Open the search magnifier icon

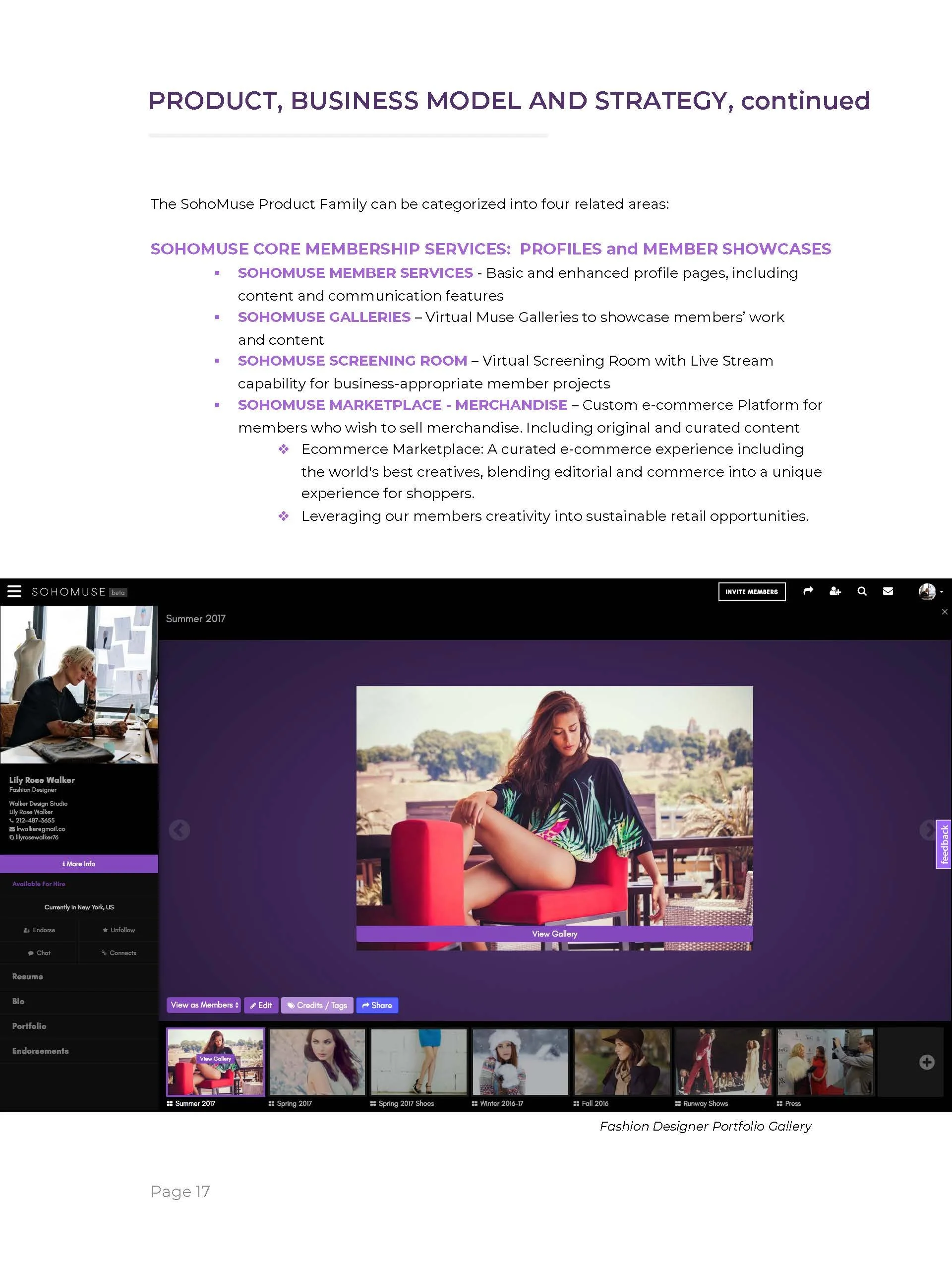pos(861,591)
